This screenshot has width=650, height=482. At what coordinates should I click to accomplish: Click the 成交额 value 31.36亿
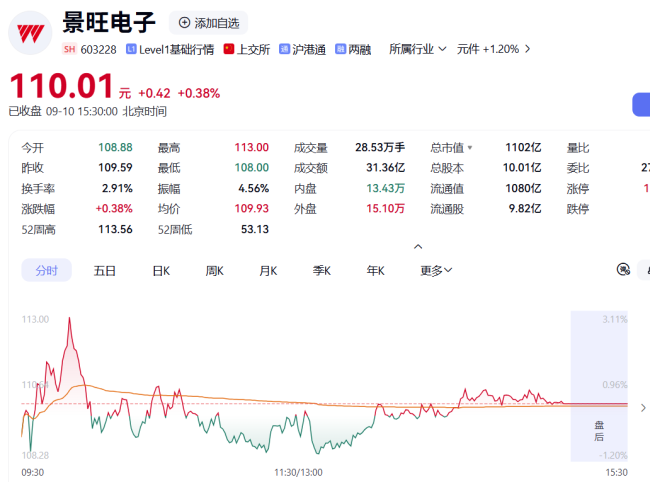tap(386, 168)
